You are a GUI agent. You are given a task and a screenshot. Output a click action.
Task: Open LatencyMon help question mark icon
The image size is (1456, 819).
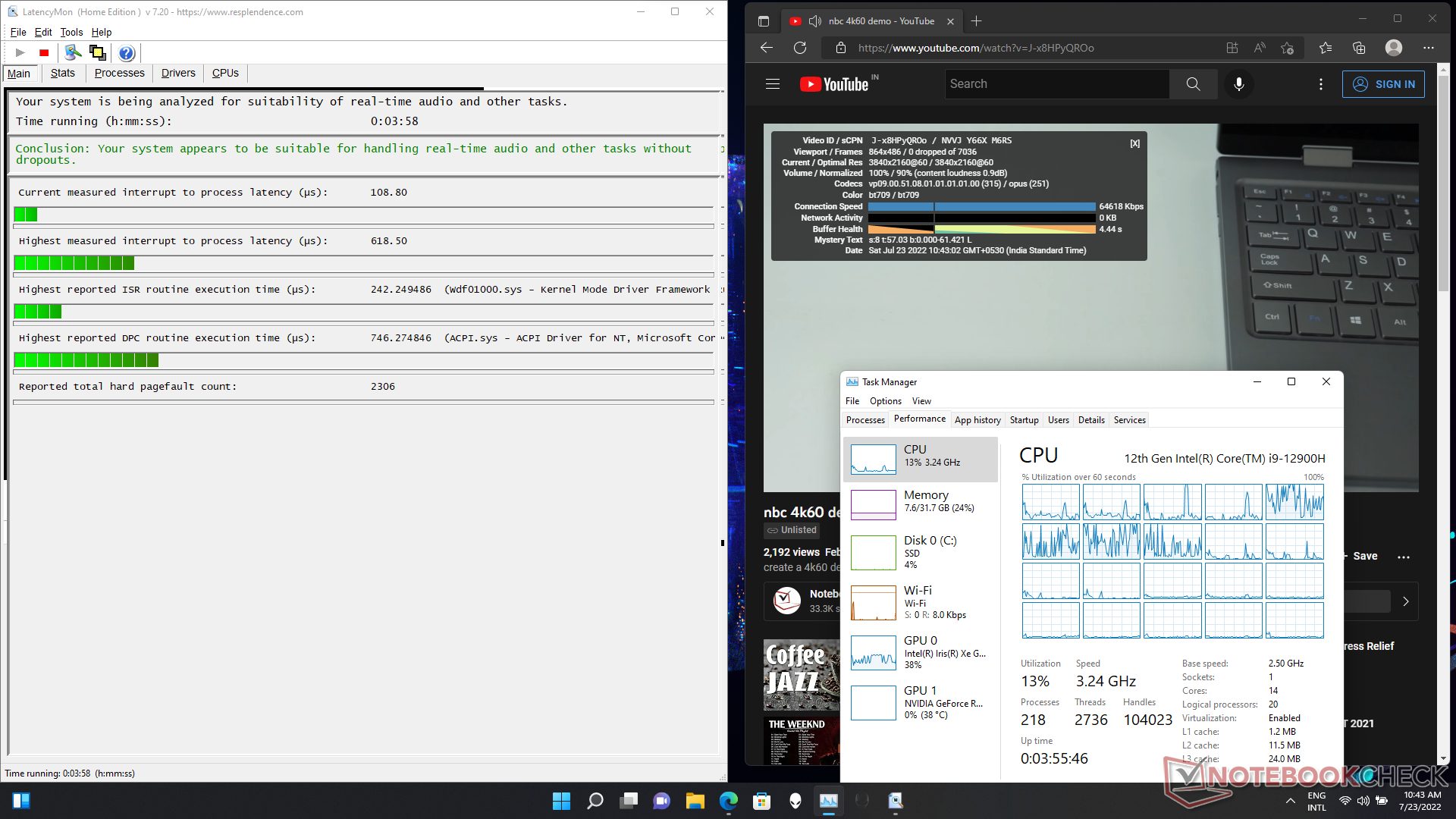(127, 52)
